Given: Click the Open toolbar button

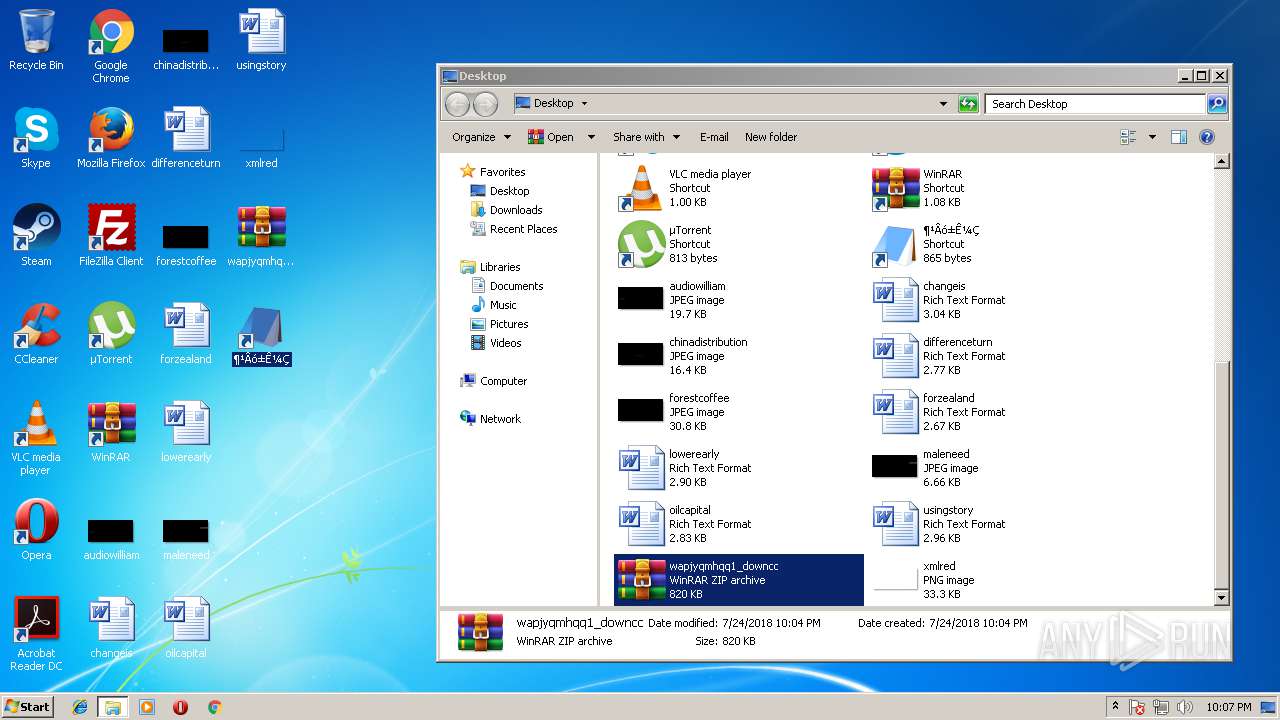Looking at the screenshot, I should (x=551, y=137).
